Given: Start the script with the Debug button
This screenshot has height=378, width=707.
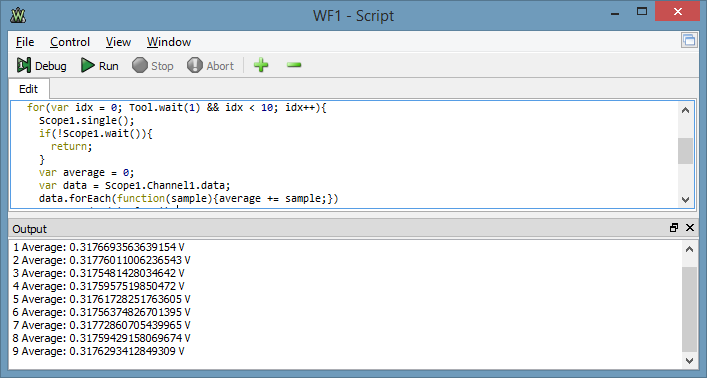Looking at the screenshot, I should click(41, 66).
